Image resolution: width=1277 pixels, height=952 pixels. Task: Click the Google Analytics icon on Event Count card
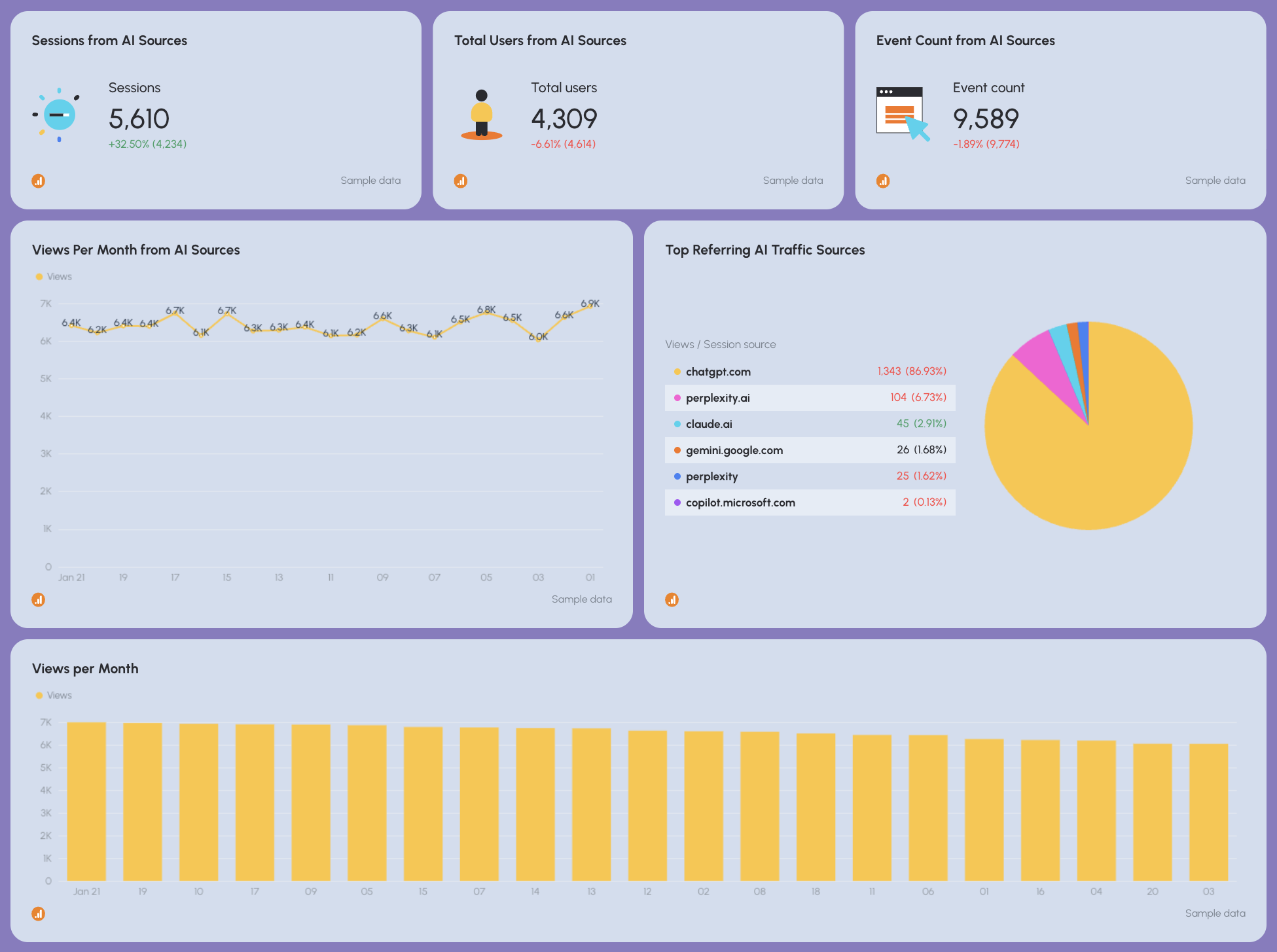click(x=883, y=181)
